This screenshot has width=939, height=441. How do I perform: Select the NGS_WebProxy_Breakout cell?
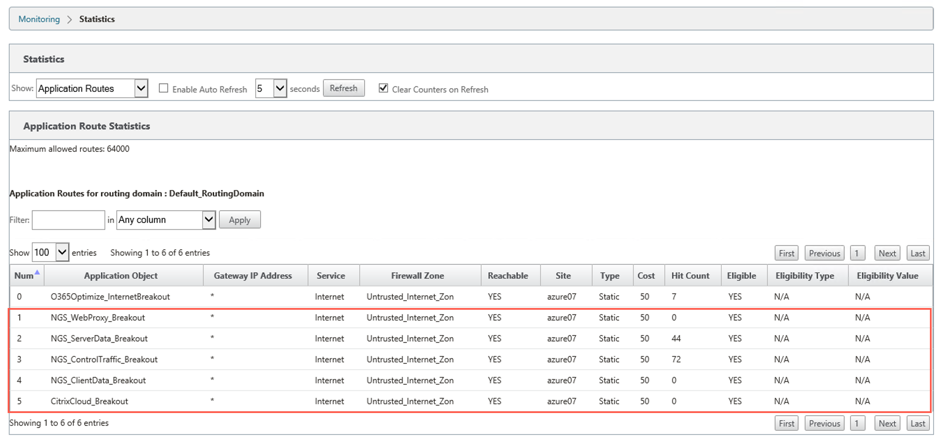coord(98,318)
